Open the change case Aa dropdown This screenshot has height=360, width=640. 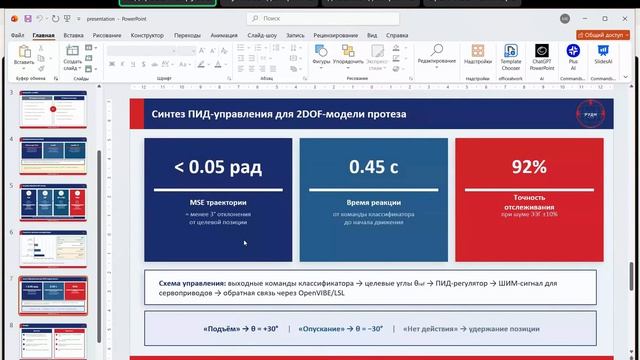pyautogui.click(x=184, y=64)
